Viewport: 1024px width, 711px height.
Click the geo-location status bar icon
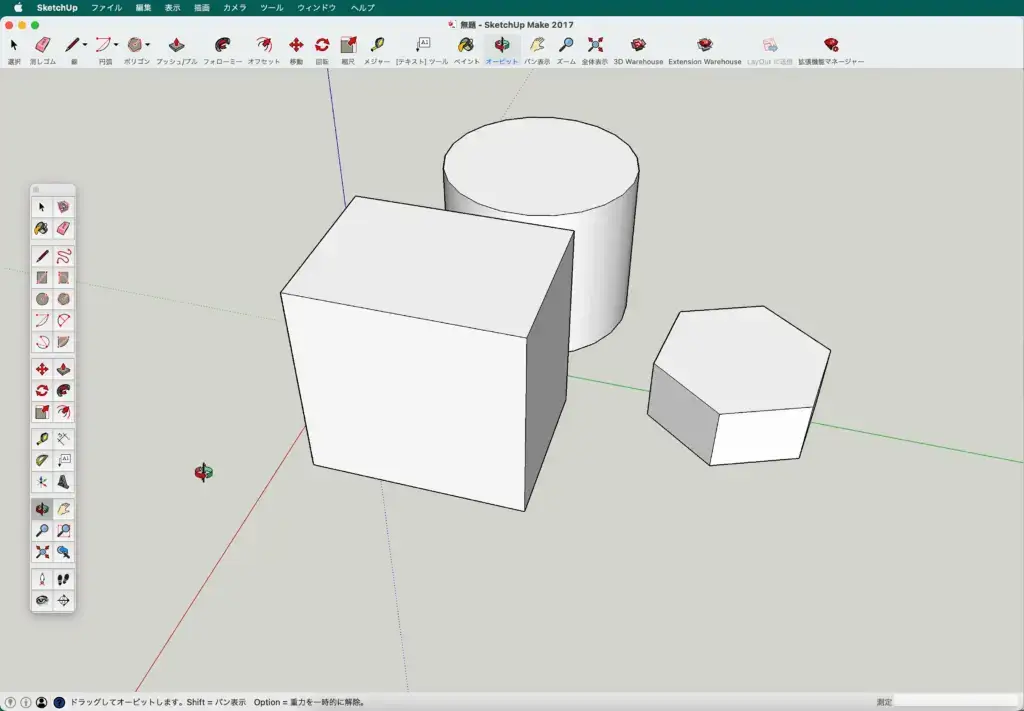[x=10, y=703]
